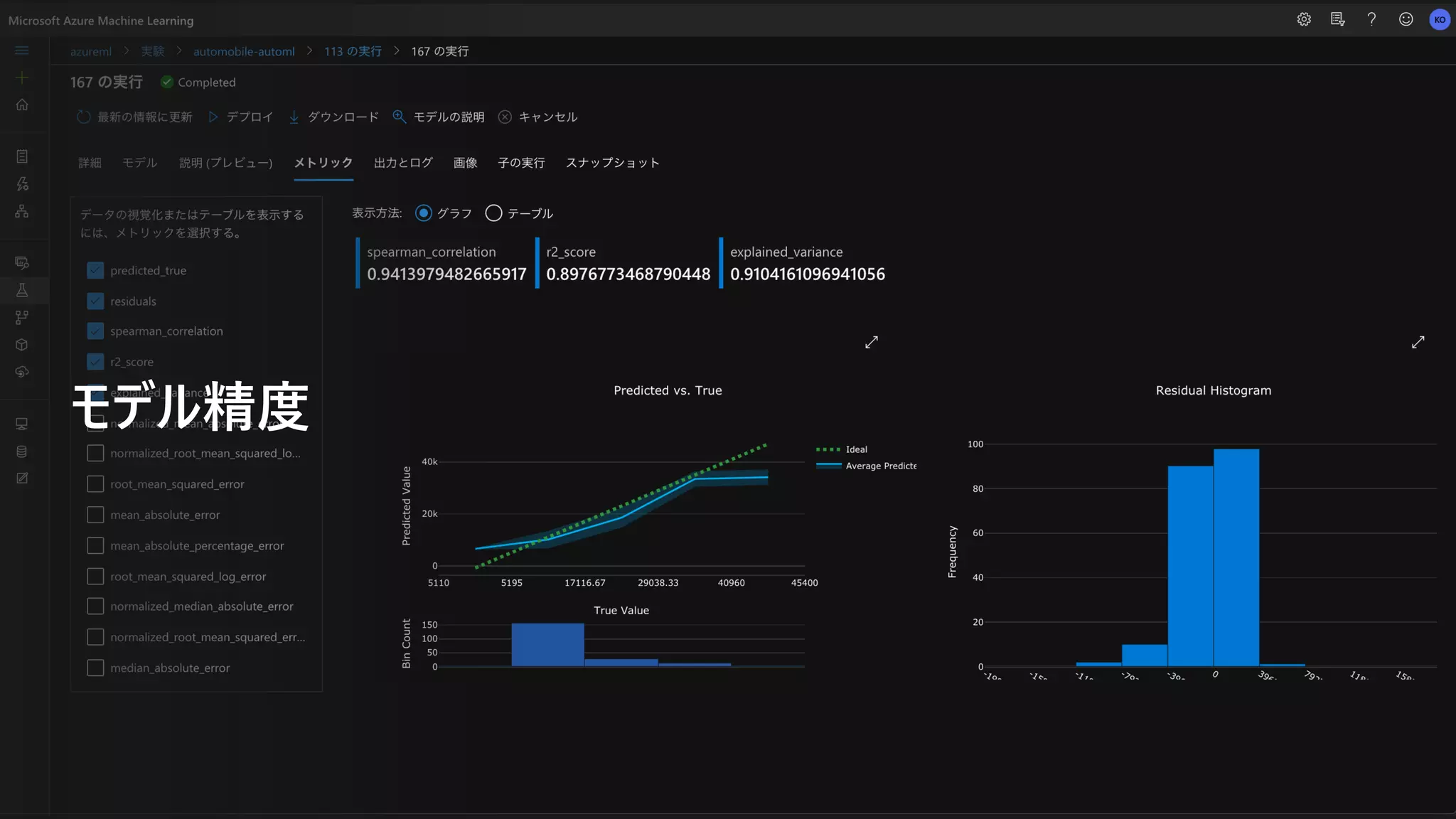1456x819 pixels.
Task: Switch to the 出力とログ tab
Action: coord(403,163)
